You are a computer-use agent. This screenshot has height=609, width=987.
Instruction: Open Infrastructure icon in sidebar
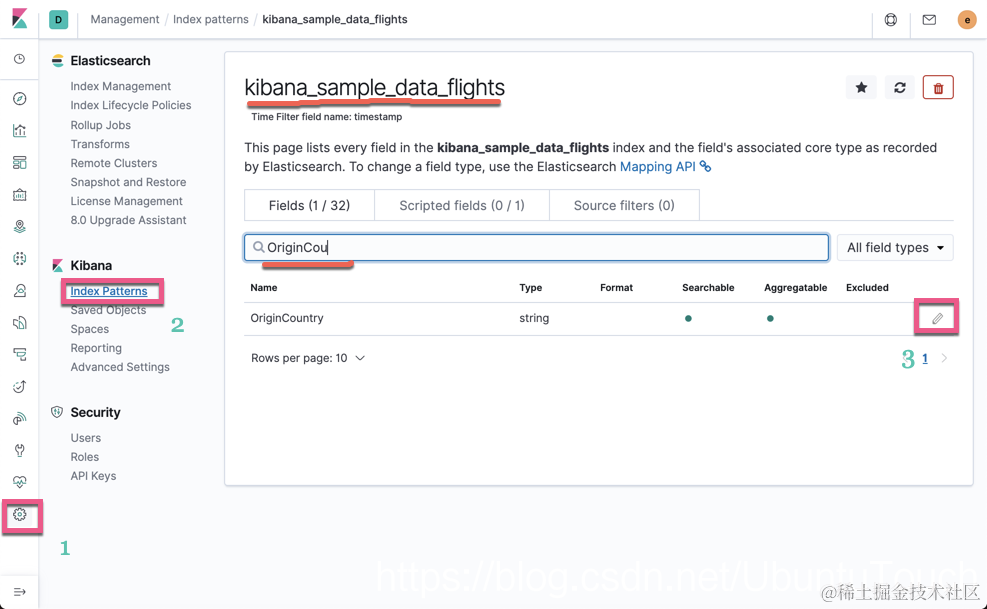click(x=20, y=290)
